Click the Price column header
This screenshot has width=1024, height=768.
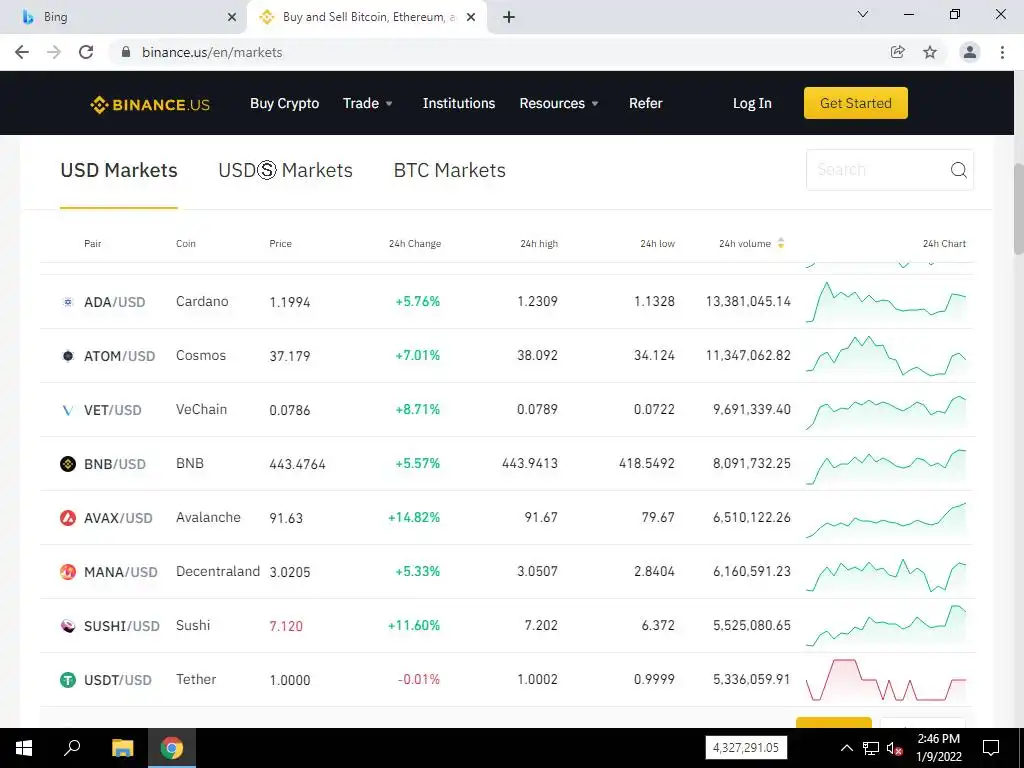click(x=280, y=244)
